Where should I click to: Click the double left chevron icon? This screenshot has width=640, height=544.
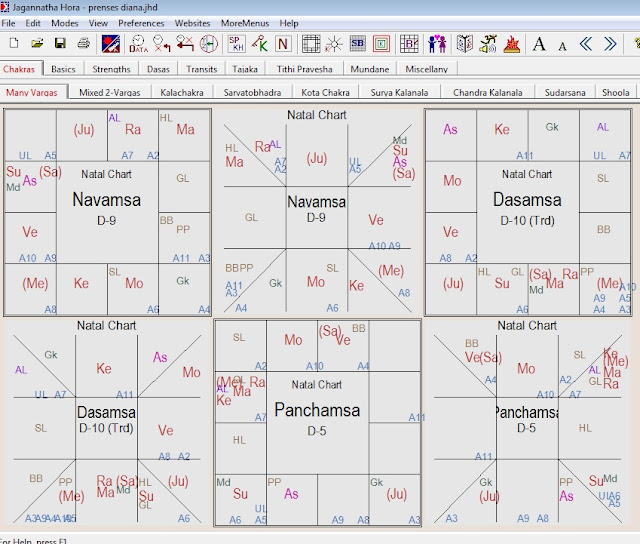click(586, 44)
